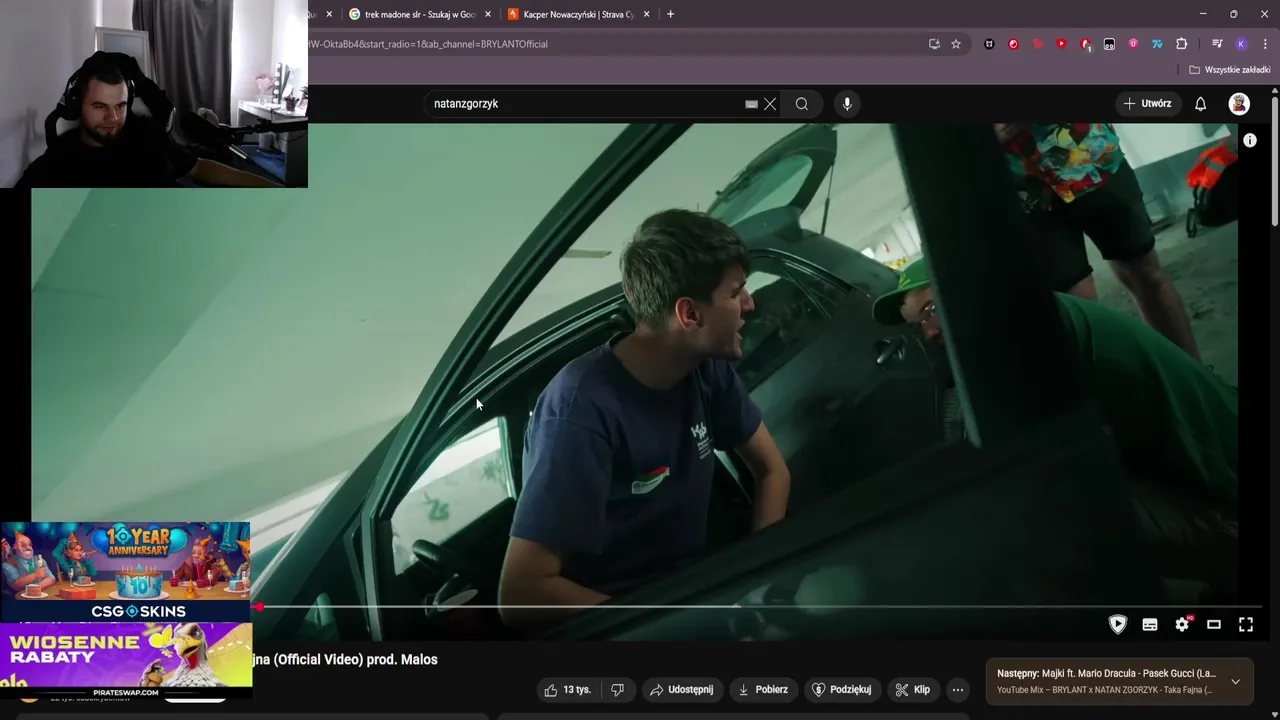Open the black cat-face extension icon

pyautogui.click(x=989, y=44)
